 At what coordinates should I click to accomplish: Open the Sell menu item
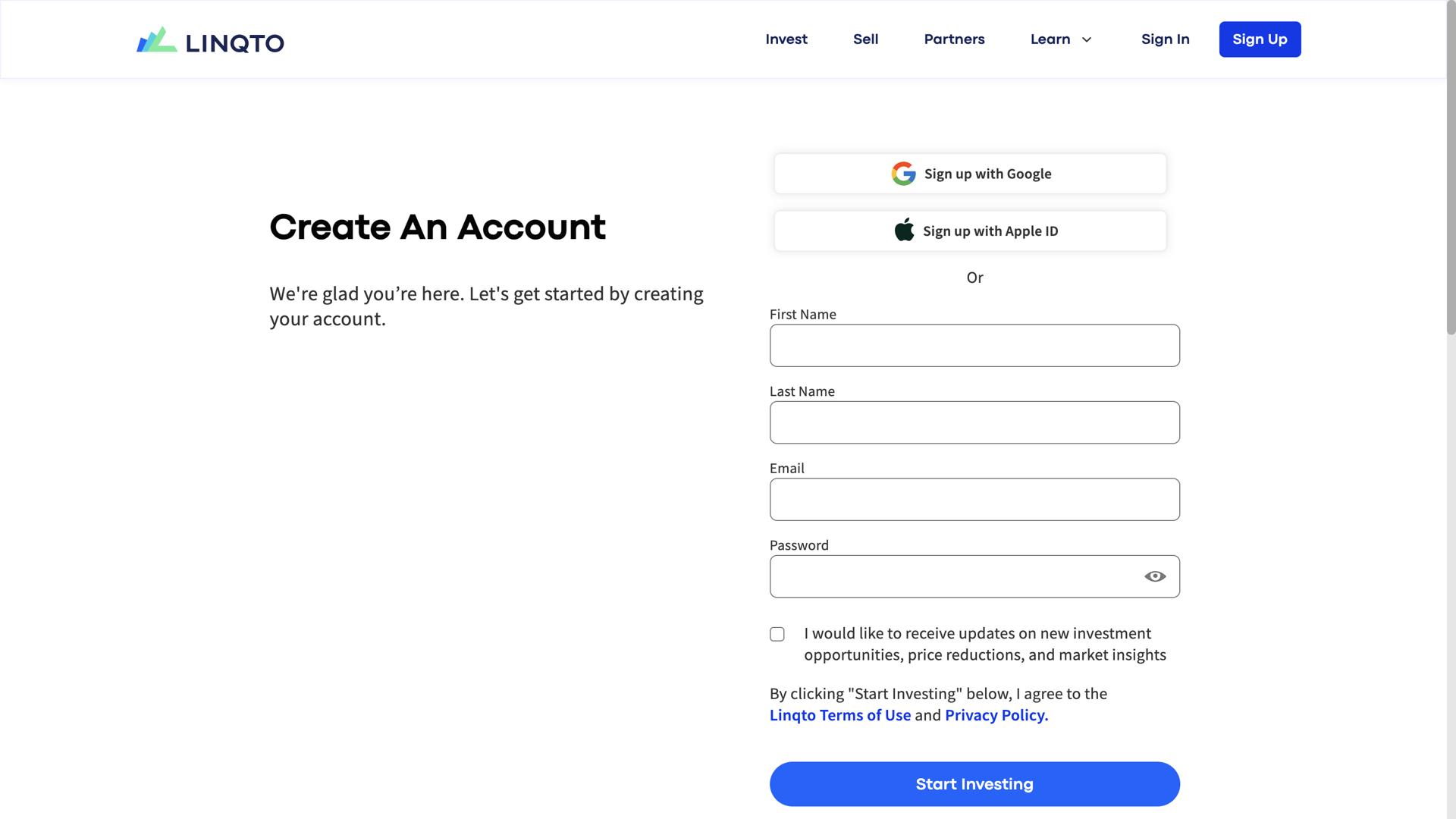[865, 39]
